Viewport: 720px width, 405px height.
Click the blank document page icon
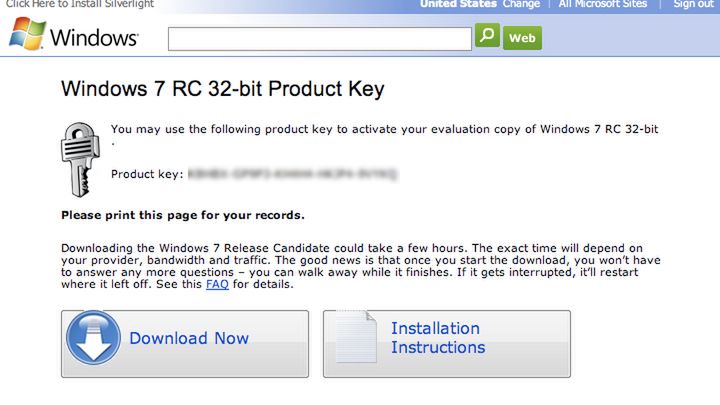click(354, 341)
